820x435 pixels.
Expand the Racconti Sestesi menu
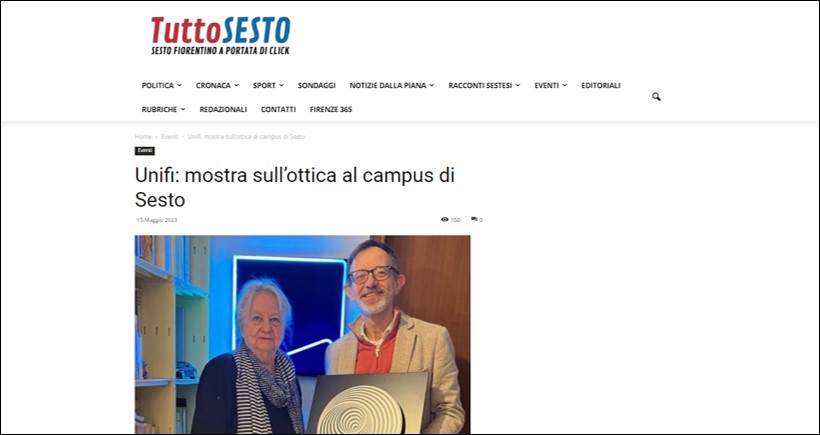(484, 85)
